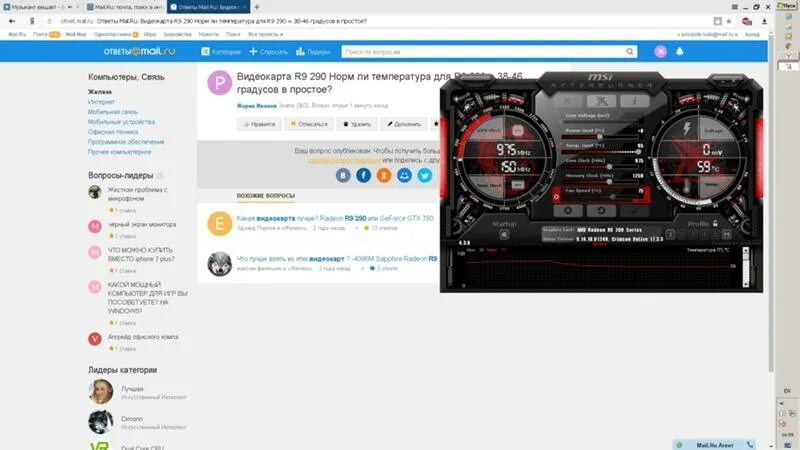Select the Похожие вопросы tab
Image resolution: width=800 pixels, height=450 pixels.
pyautogui.click(x=265, y=196)
